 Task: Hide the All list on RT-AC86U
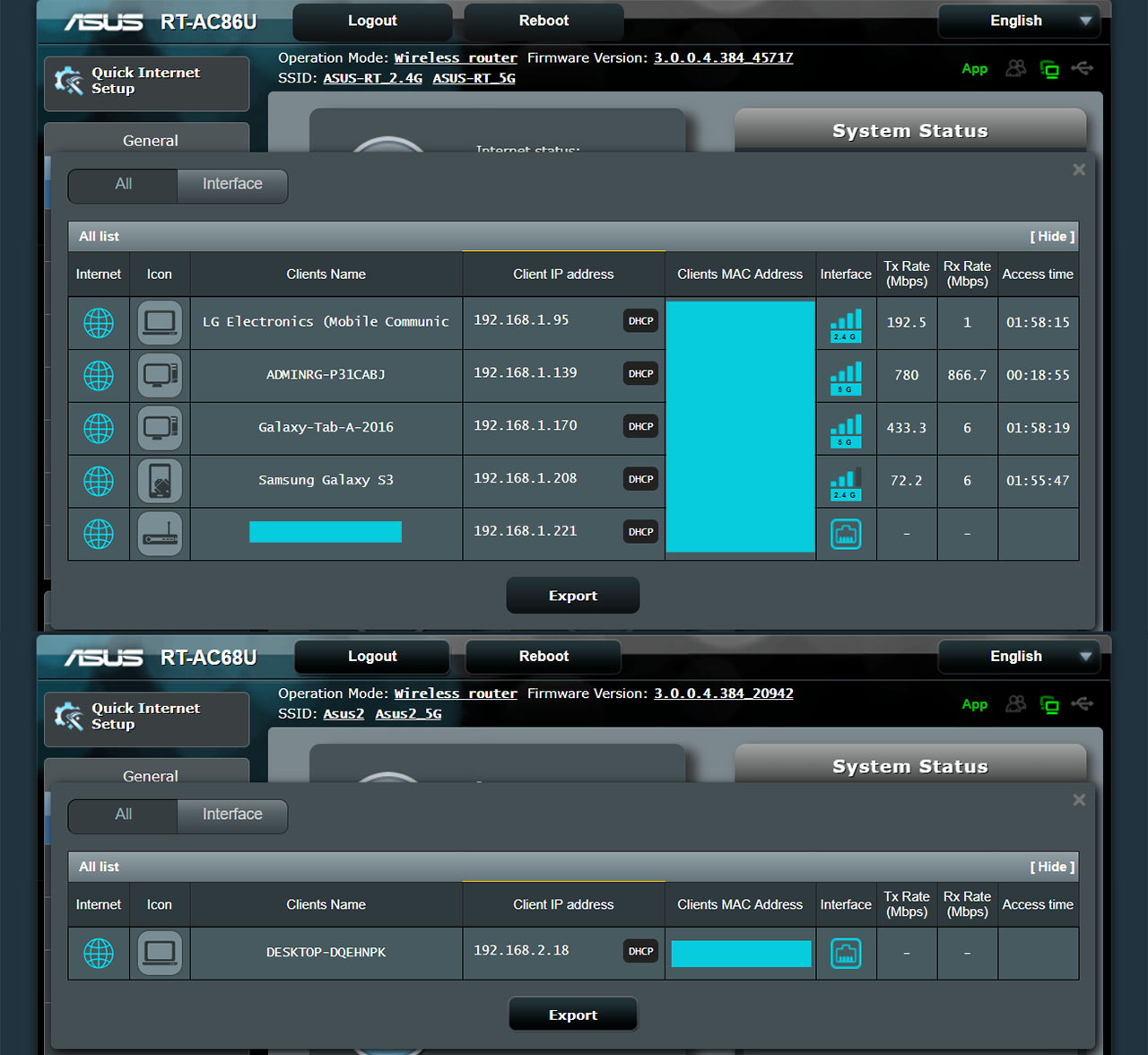point(1052,237)
